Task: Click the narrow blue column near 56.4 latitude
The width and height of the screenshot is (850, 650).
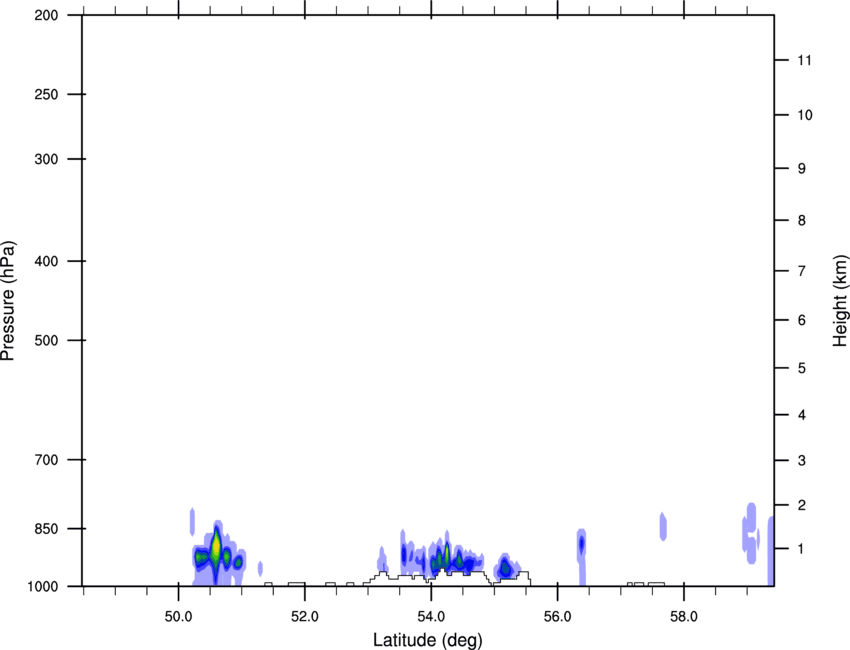Action: 581,557
